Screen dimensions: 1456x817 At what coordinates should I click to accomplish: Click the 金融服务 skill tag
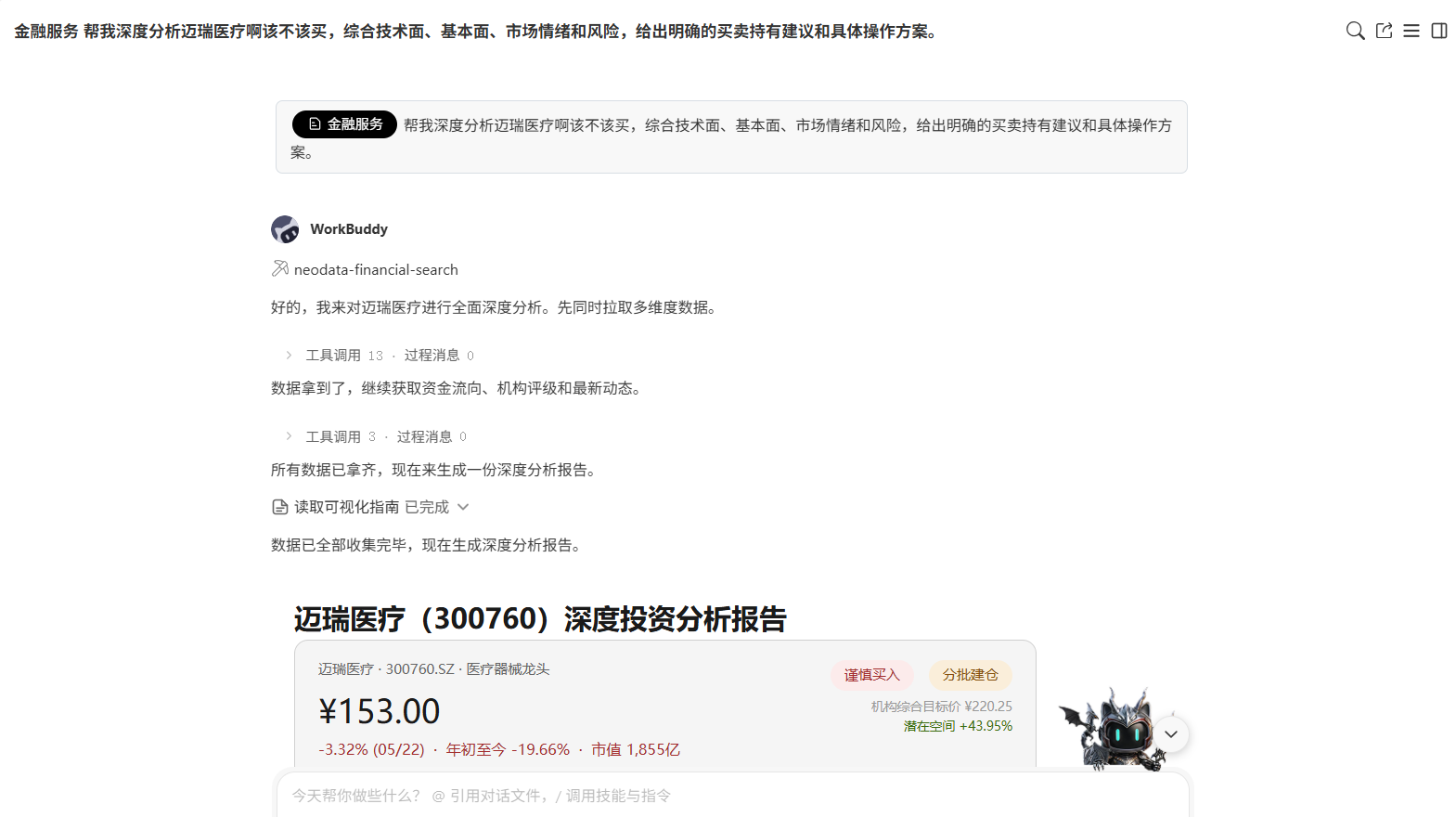344,124
